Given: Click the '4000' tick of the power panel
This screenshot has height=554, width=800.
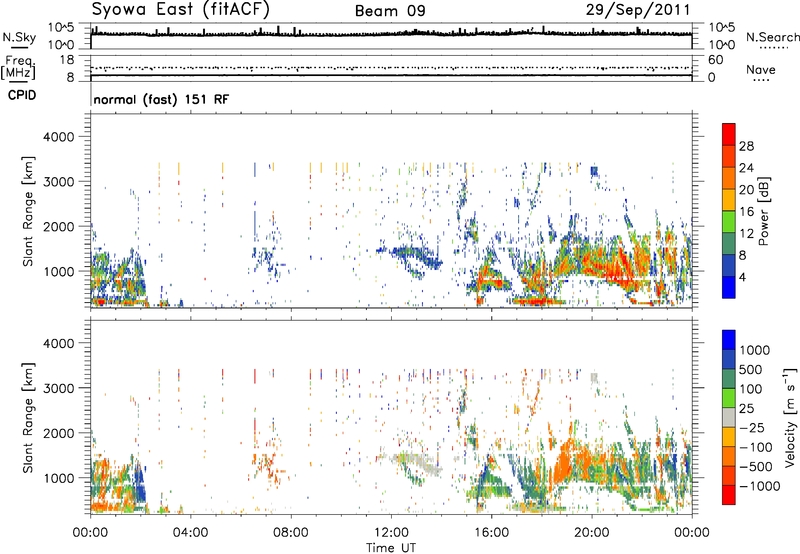Looking at the screenshot, I should (x=58, y=137).
